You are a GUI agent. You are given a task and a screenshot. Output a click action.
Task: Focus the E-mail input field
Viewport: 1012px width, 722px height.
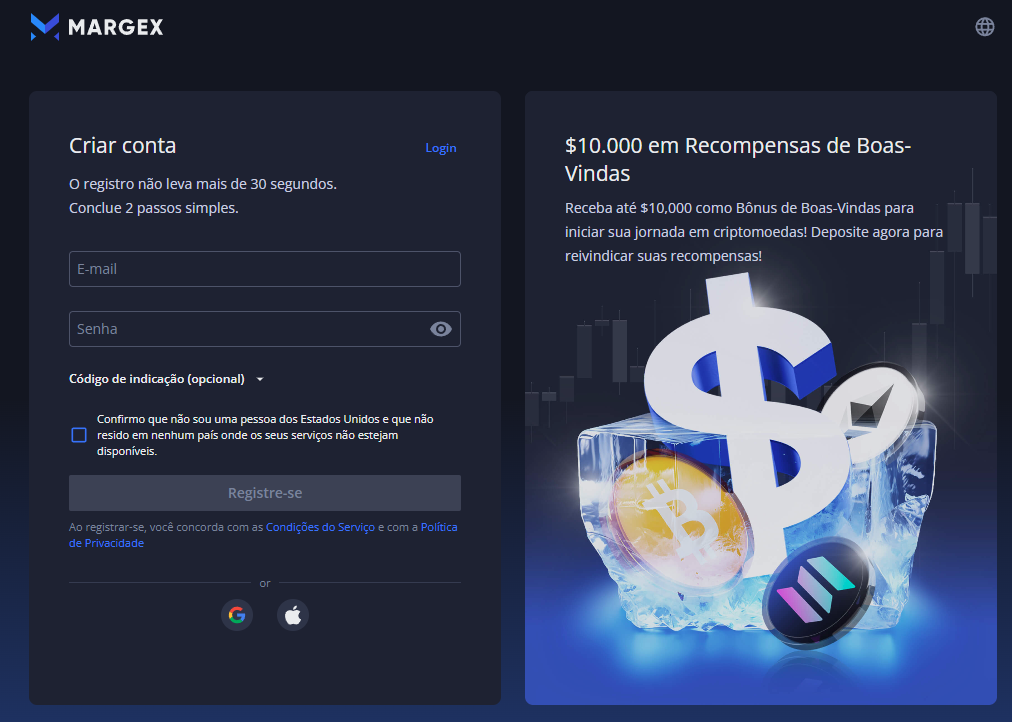265,269
